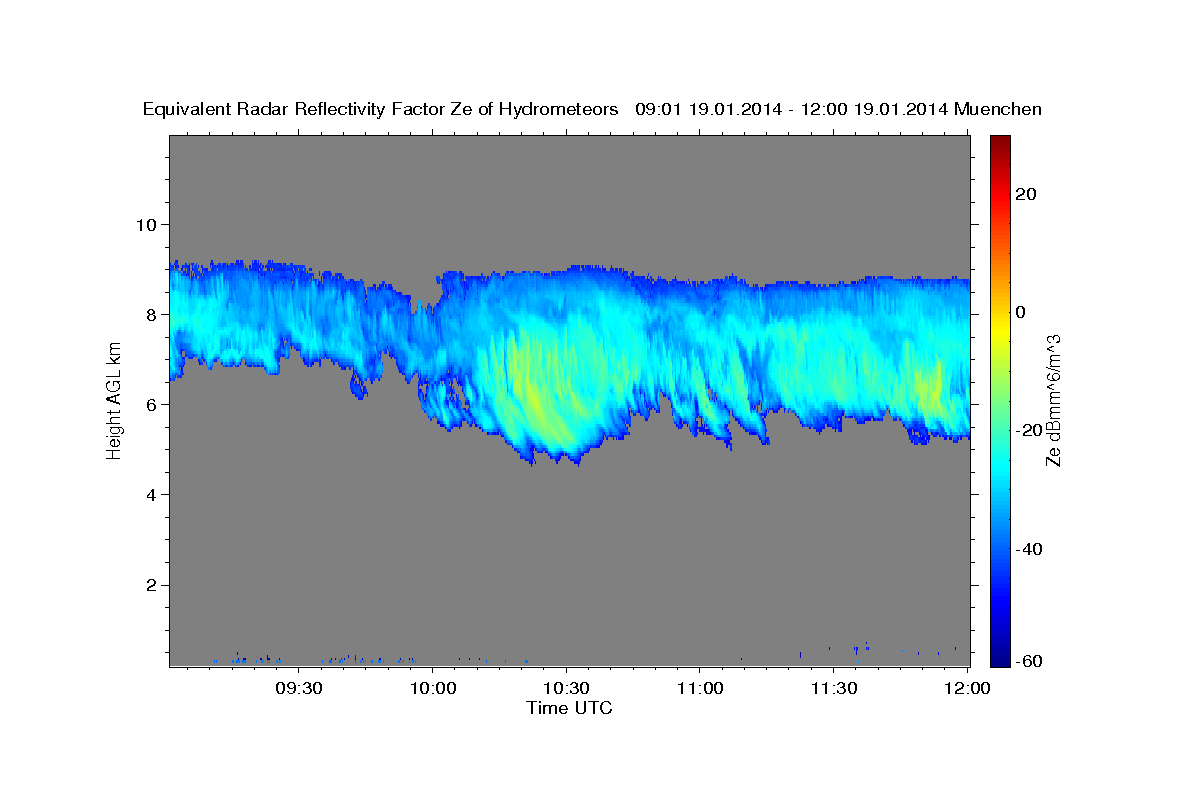This screenshot has width=1200, height=800.
Task: Click the colorbar label 0
Action: [1021, 312]
